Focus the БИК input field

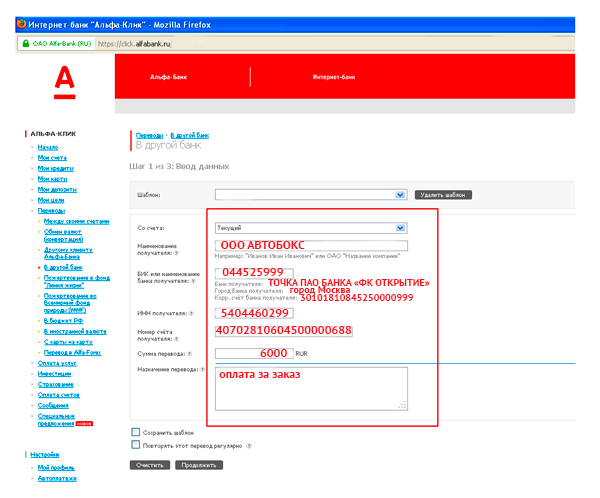(254, 273)
